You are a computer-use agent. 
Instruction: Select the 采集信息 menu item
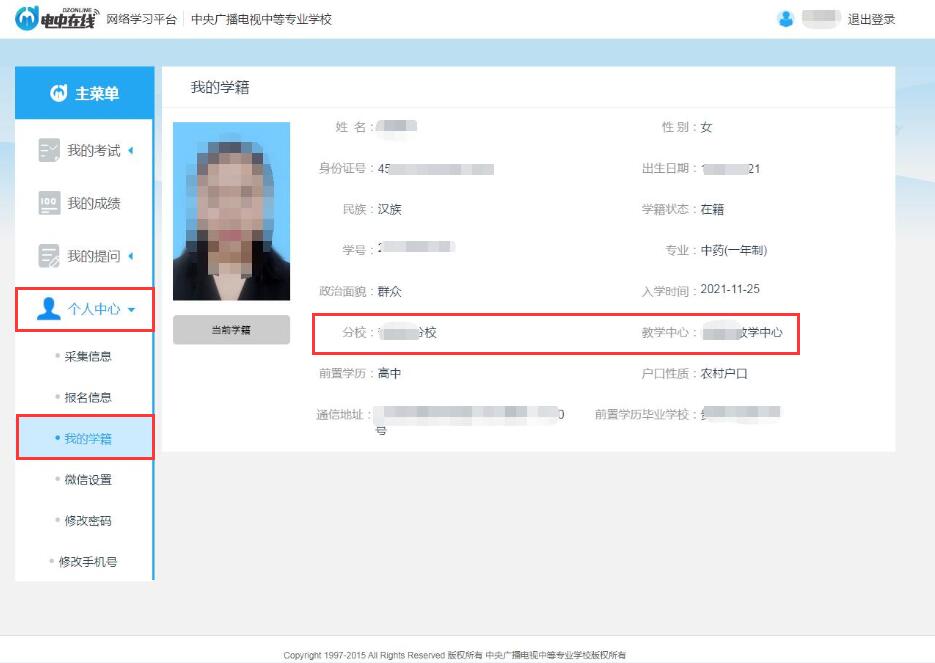tap(88, 355)
